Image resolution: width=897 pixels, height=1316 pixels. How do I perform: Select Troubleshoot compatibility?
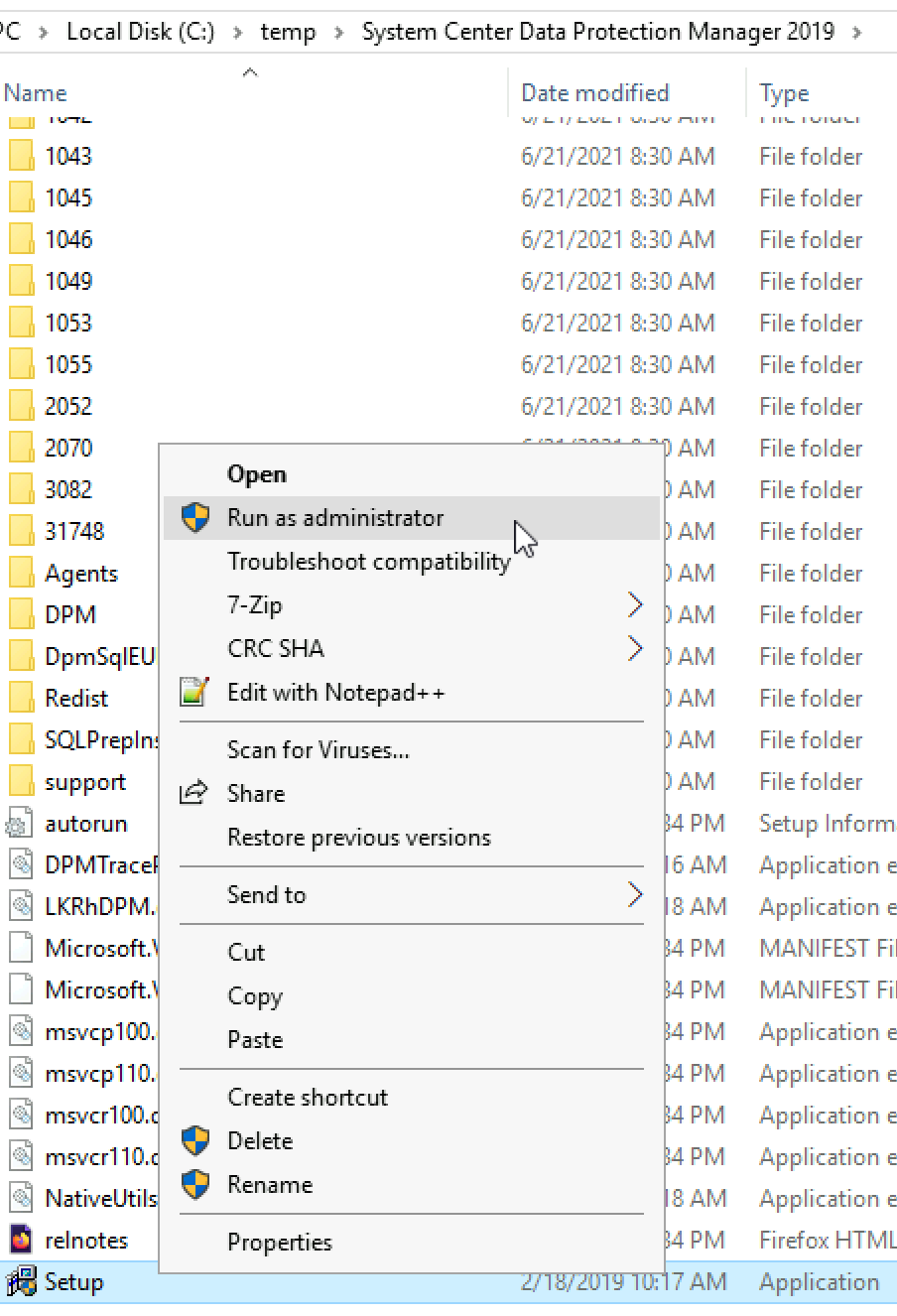(x=369, y=562)
